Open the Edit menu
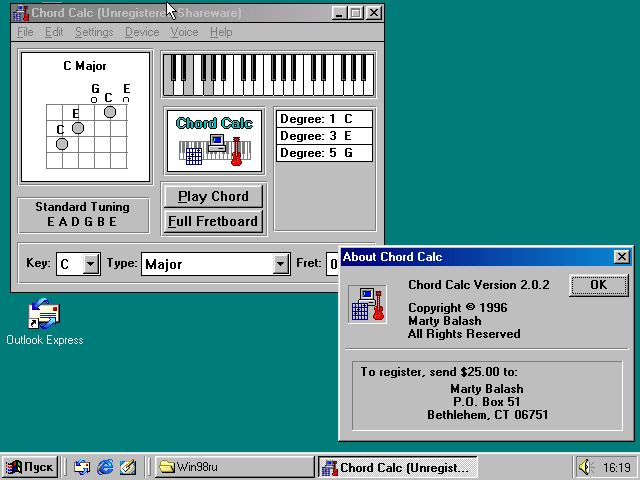This screenshot has height=480, width=640. click(x=54, y=32)
